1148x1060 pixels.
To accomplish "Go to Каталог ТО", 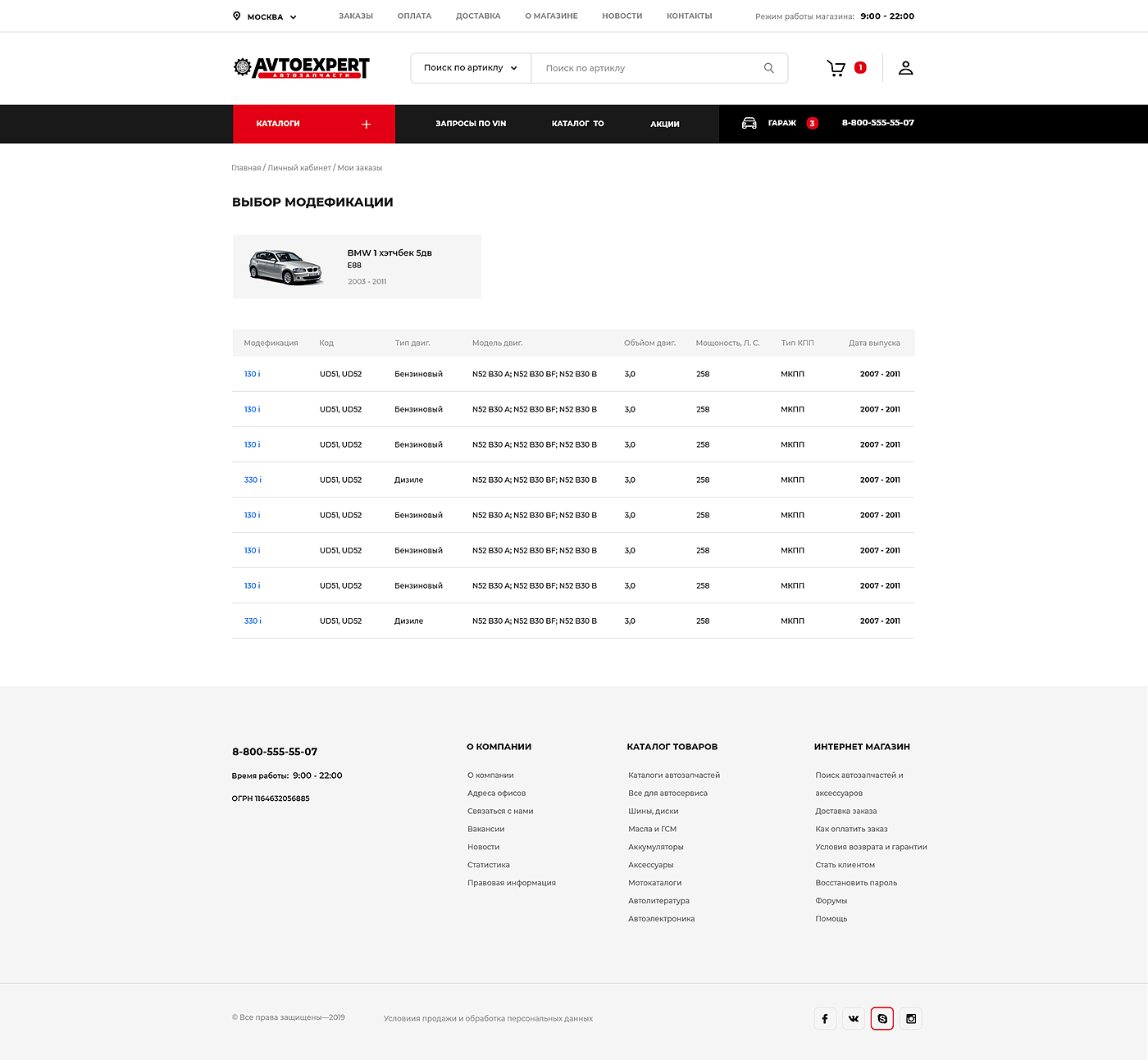I will tap(578, 124).
